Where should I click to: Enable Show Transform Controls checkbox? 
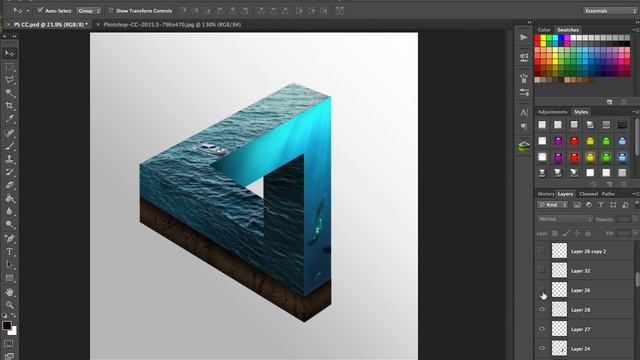tap(111, 11)
